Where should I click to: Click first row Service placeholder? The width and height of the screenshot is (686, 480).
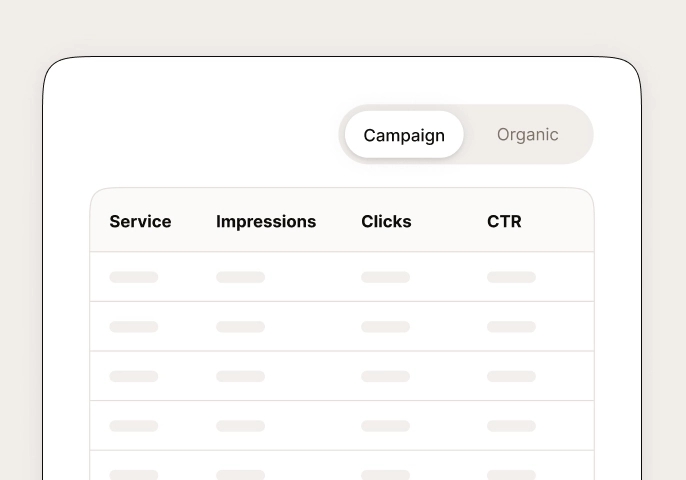[134, 277]
